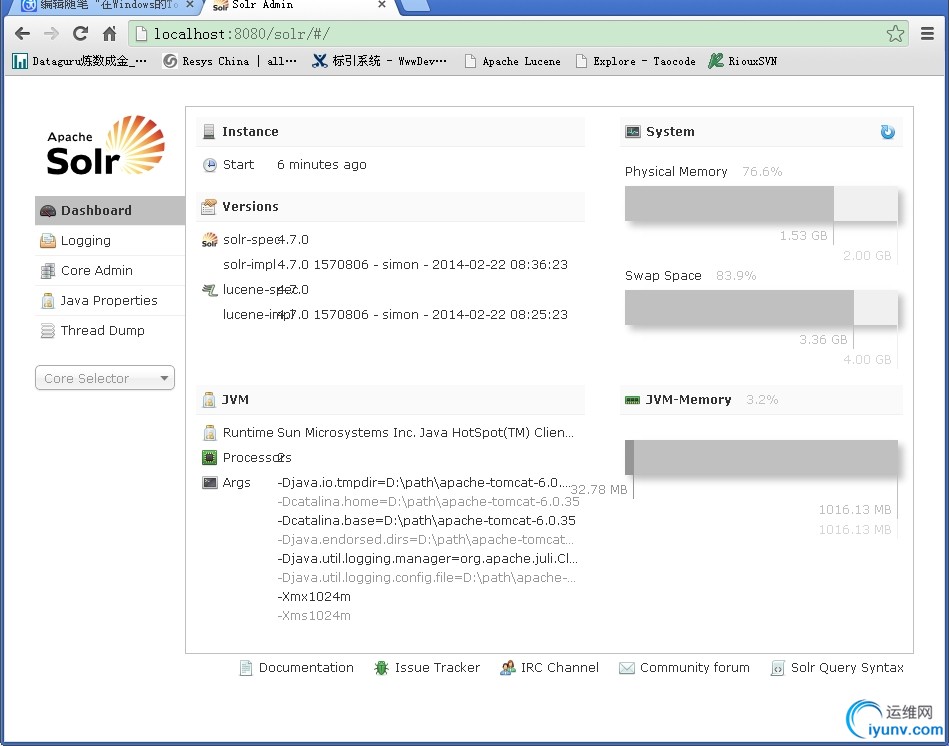Click the JVM-Memory usage bar
This screenshot has width=949, height=746.
[761, 457]
